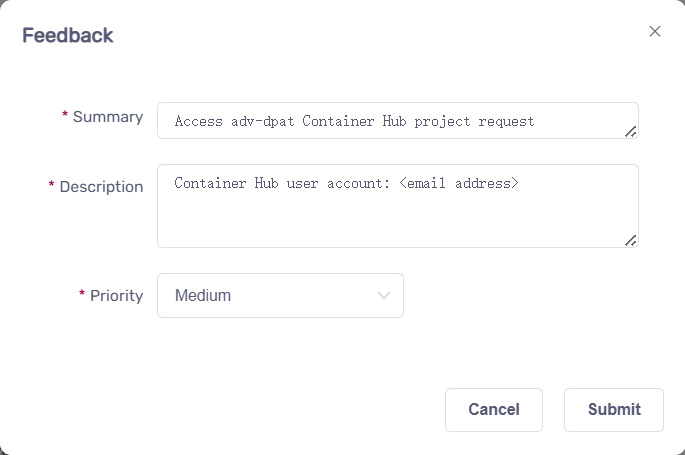Click the Summary field label

tap(108, 117)
